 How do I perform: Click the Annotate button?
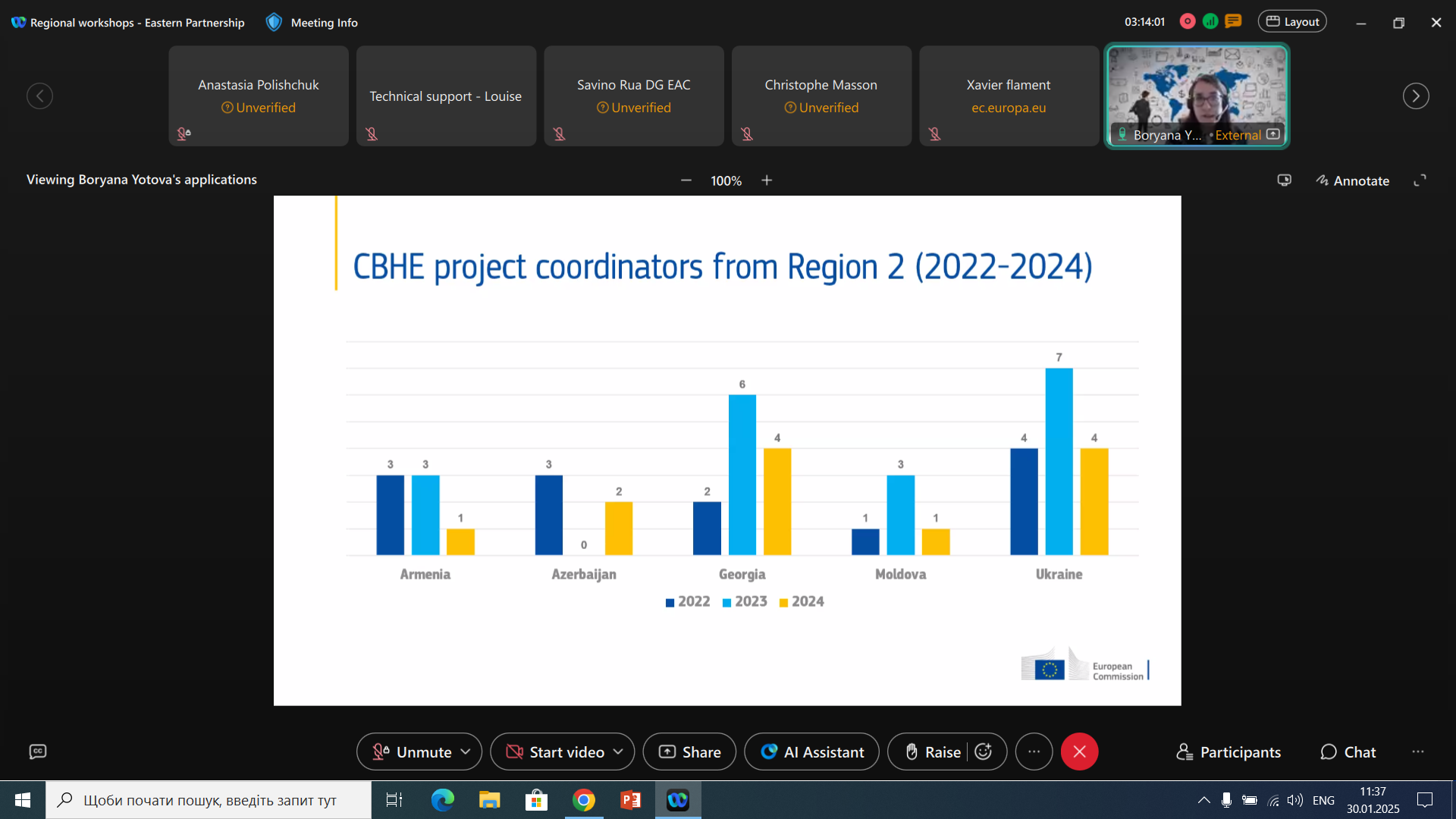tap(1352, 180)
